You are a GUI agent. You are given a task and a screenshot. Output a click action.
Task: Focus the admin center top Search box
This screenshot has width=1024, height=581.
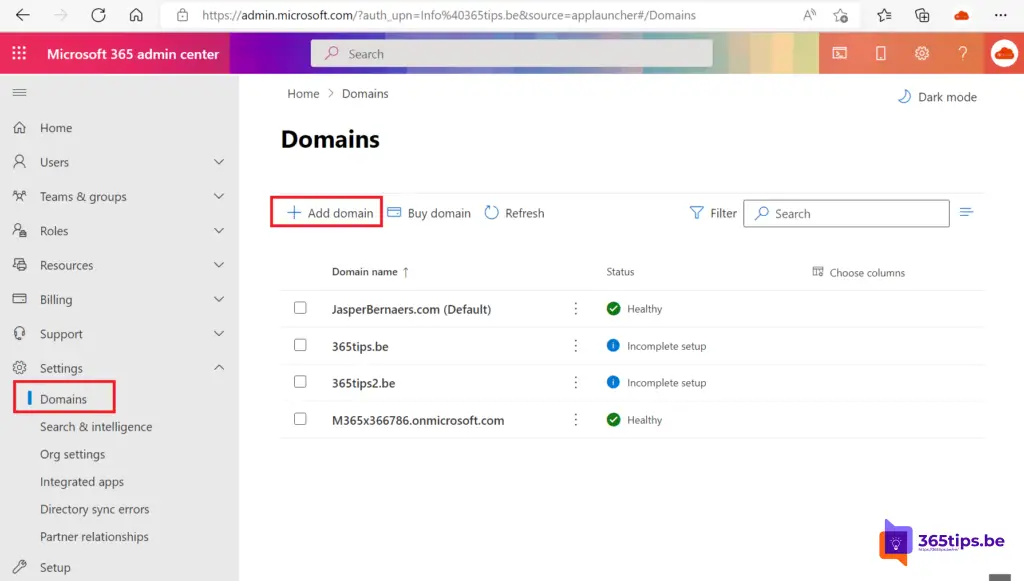511,53
